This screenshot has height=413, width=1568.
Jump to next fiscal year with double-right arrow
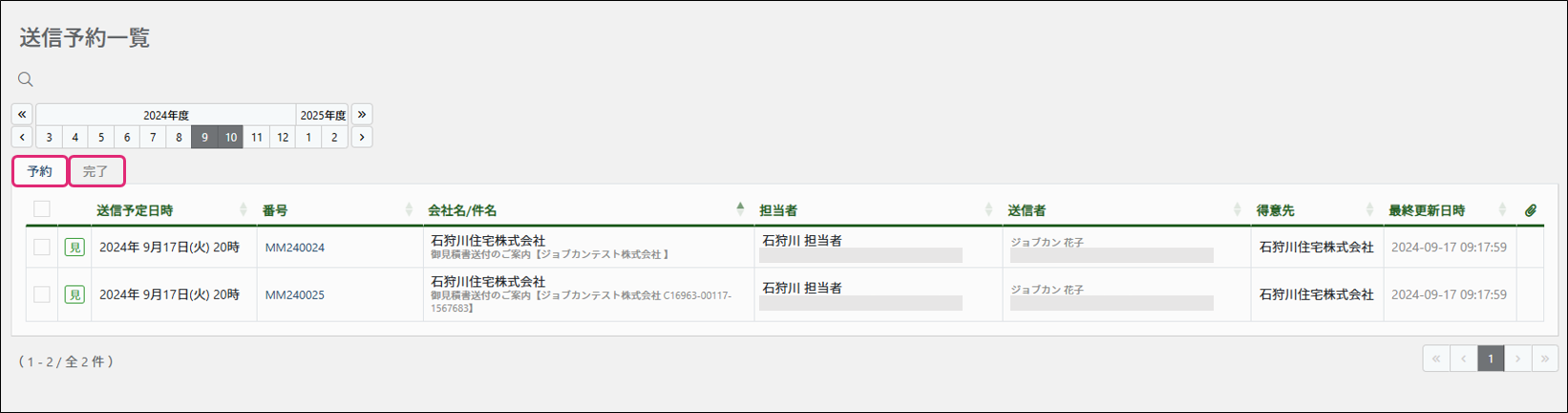coord(362,114)
